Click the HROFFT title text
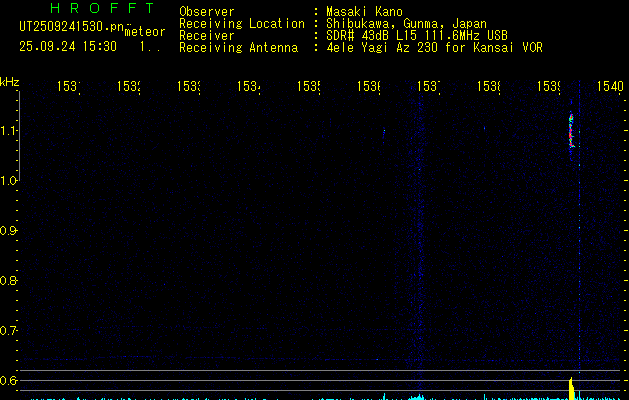 pyautogui.click(x=102, y=8)
